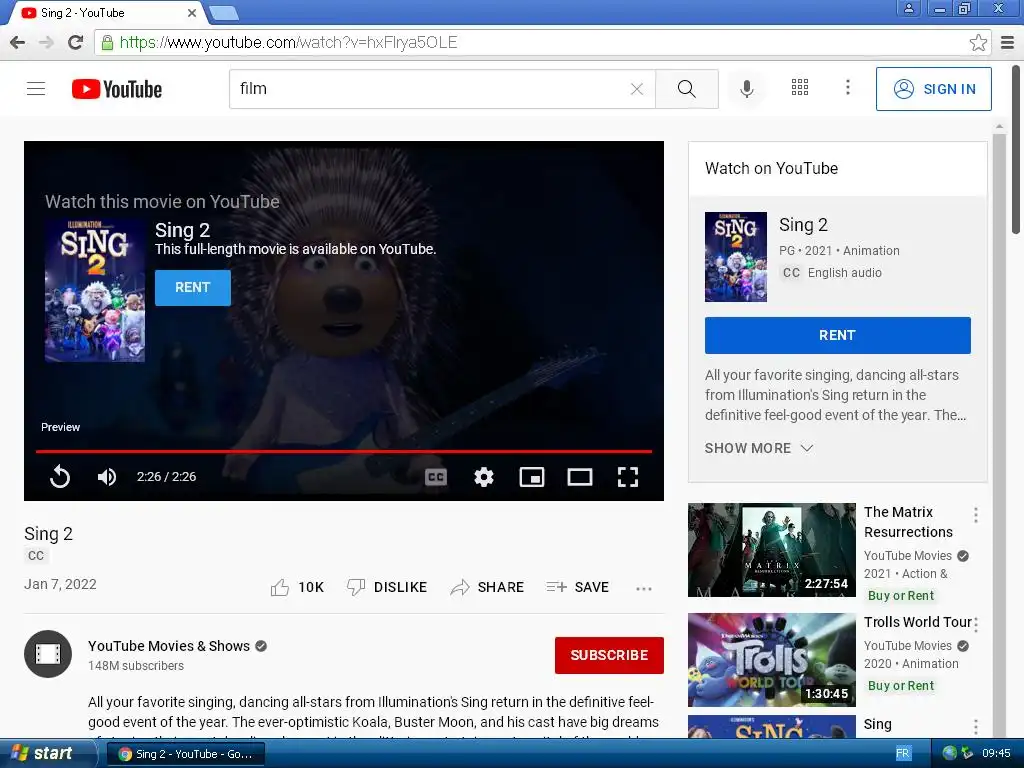Open options menu for Trolls World Tour
Screen dimensions: 1024x768
(976, 625)
